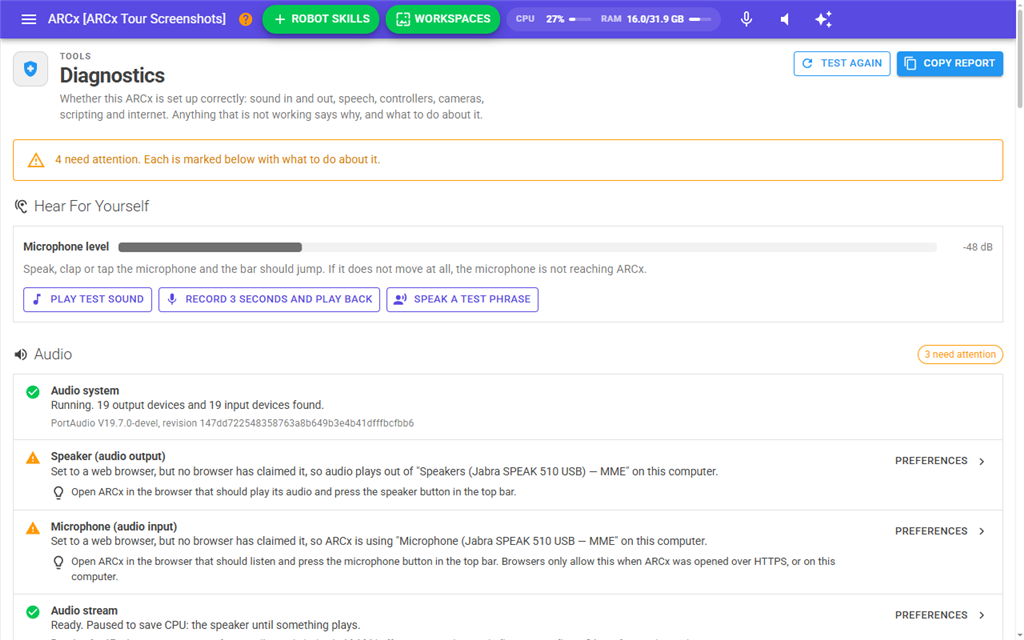Screen dimensions: 1024x640
Task: Click the orange help question mark icon
Action: [x=246, y=19]
